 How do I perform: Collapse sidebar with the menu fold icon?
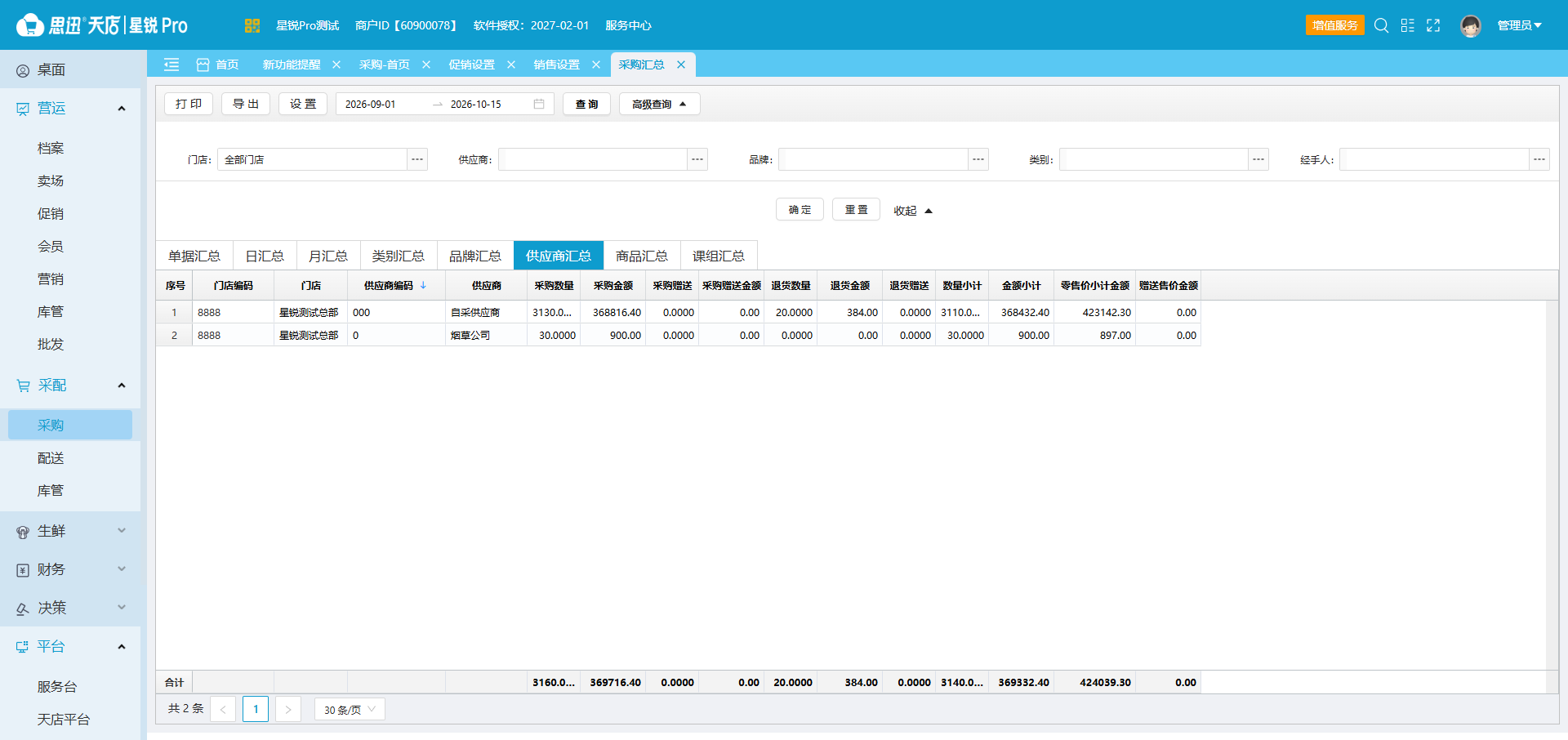click(x=171, y=65)
